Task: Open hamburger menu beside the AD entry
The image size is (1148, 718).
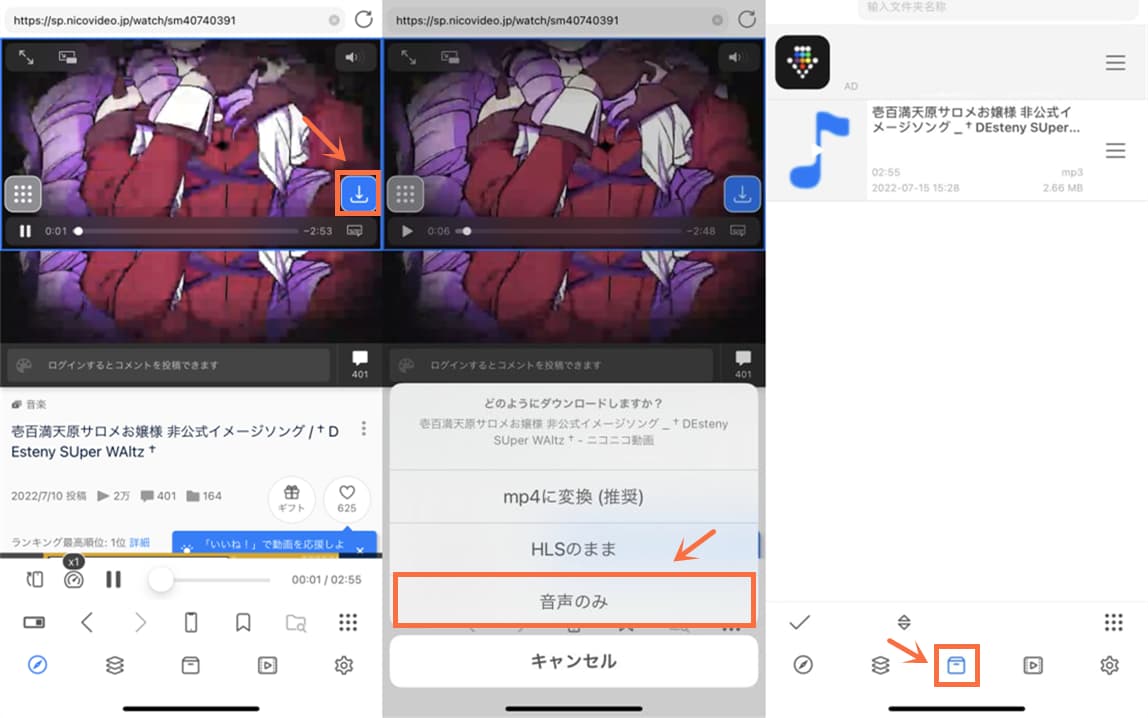Action: [x=1115, y=63]
